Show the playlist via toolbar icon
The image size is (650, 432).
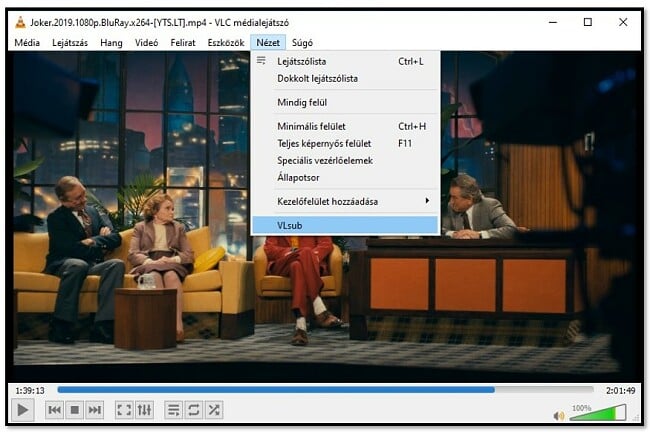click(173, 410)
